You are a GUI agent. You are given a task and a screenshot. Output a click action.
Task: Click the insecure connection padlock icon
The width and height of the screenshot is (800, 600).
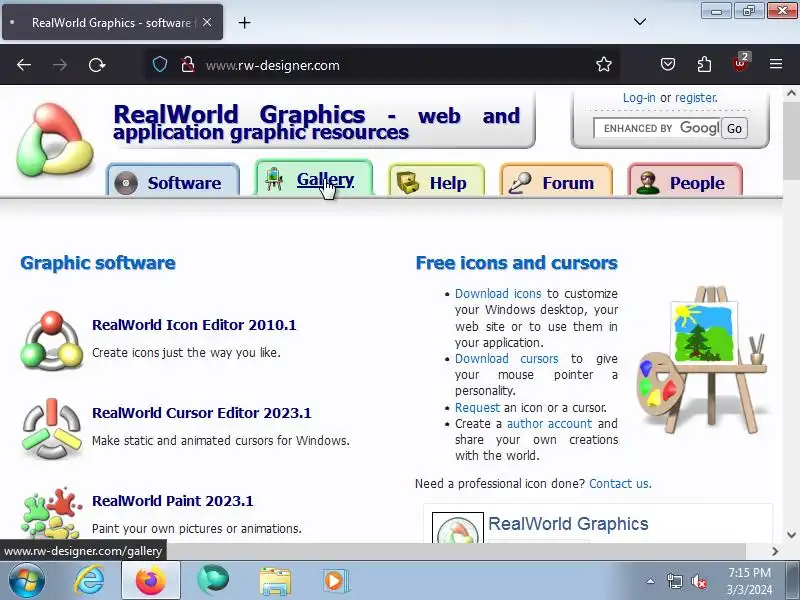coord(187,64)
